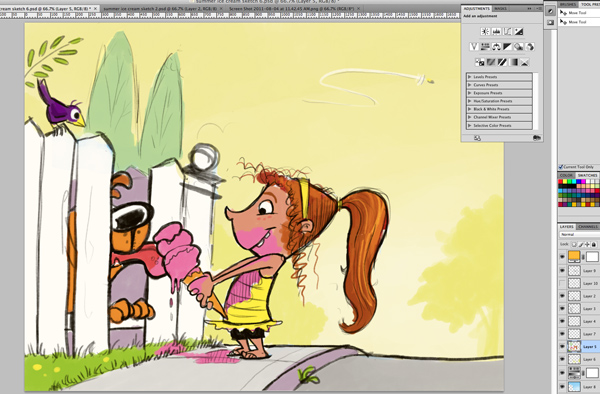
Task: Expand Hue/Saturation Presets list
Action: tap(470, 101)
